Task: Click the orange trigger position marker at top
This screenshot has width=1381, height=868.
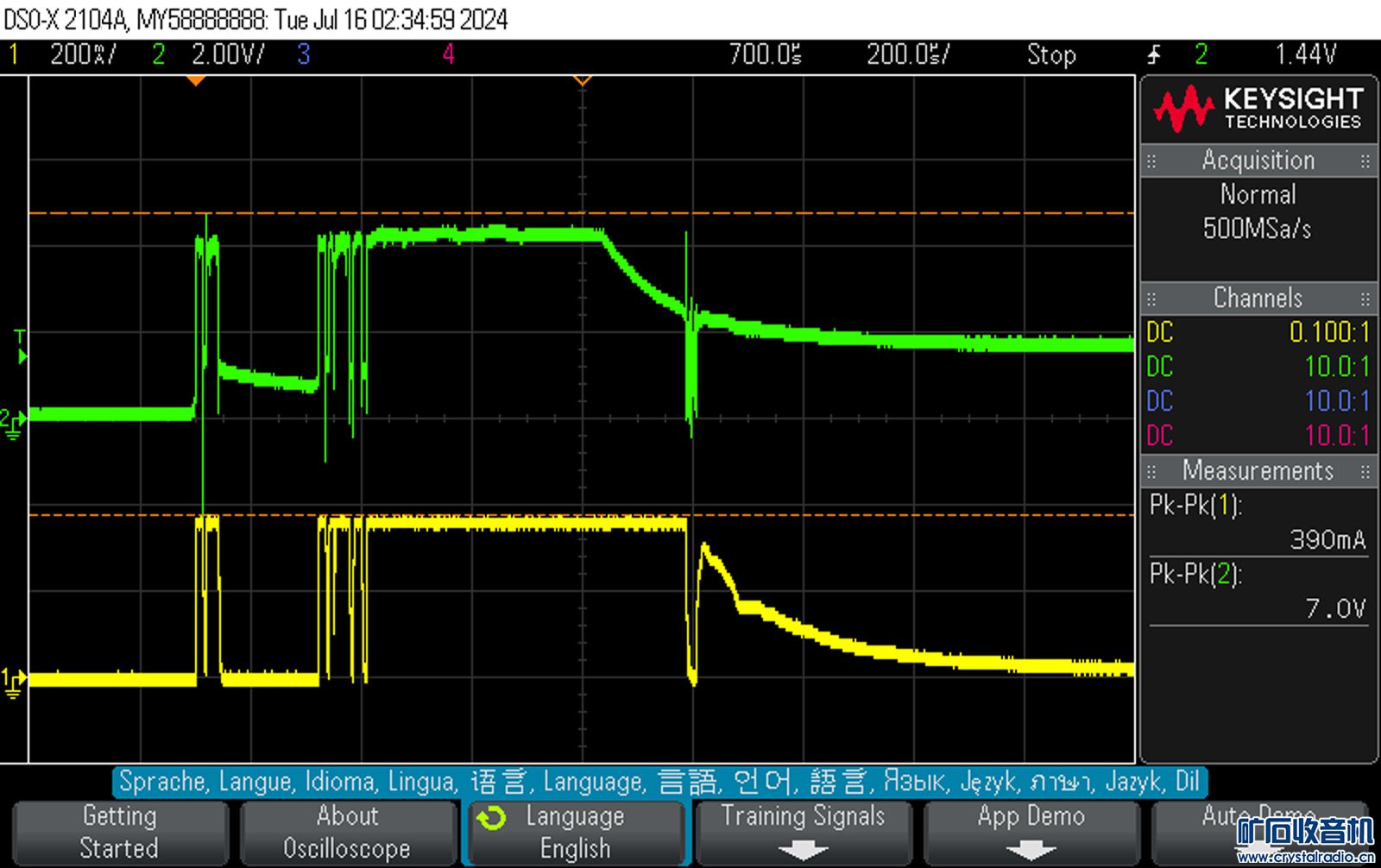Action: point(196,80)
